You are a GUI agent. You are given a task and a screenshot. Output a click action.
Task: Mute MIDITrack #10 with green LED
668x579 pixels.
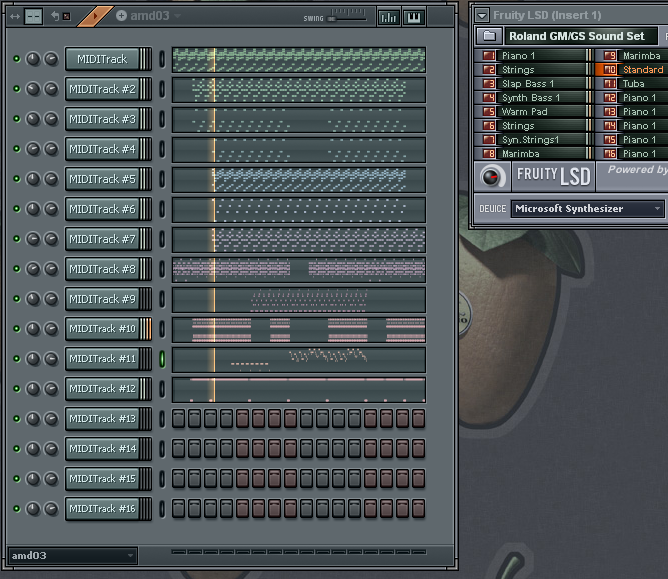[17, 328]
